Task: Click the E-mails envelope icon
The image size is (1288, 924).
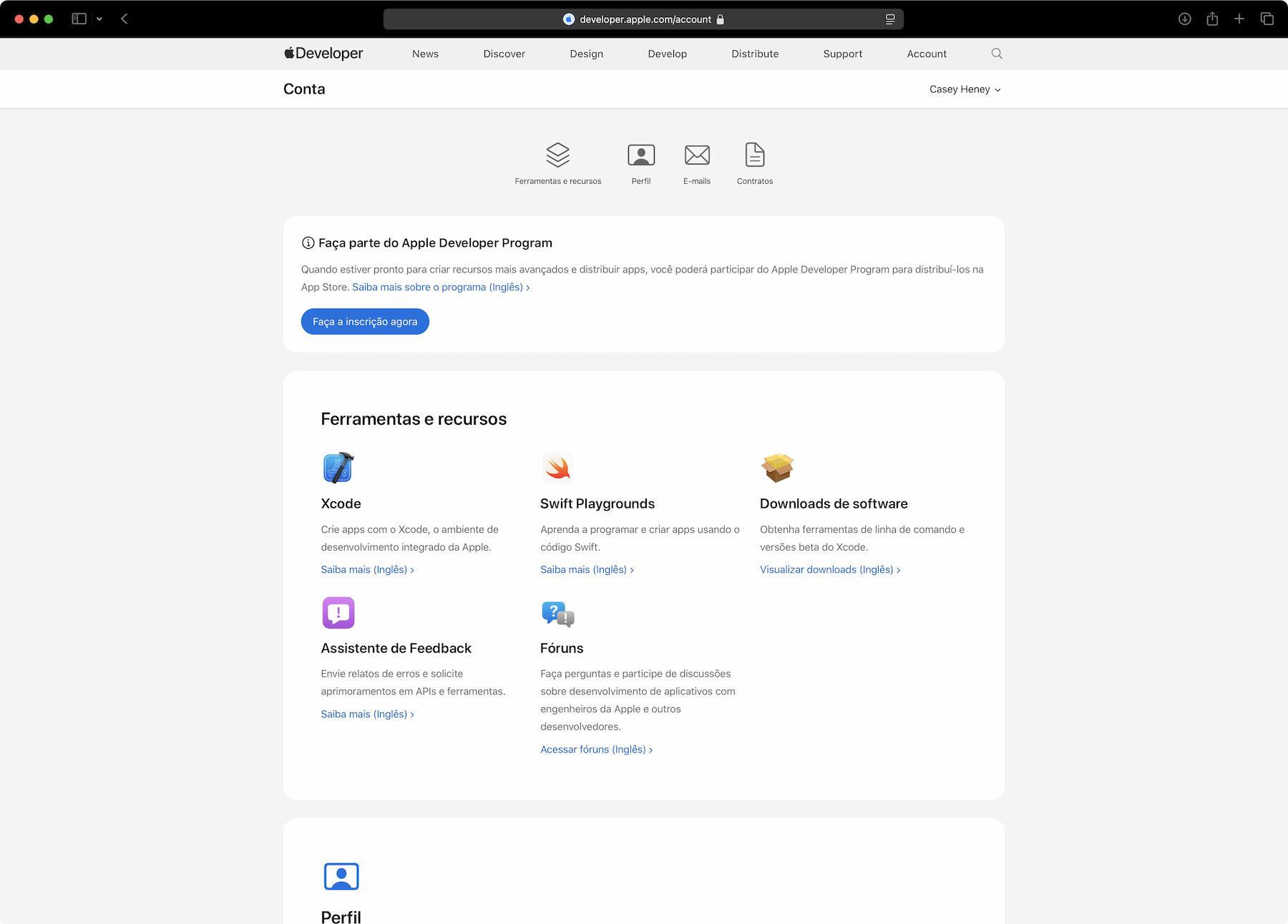Action: tap(697, 154)
